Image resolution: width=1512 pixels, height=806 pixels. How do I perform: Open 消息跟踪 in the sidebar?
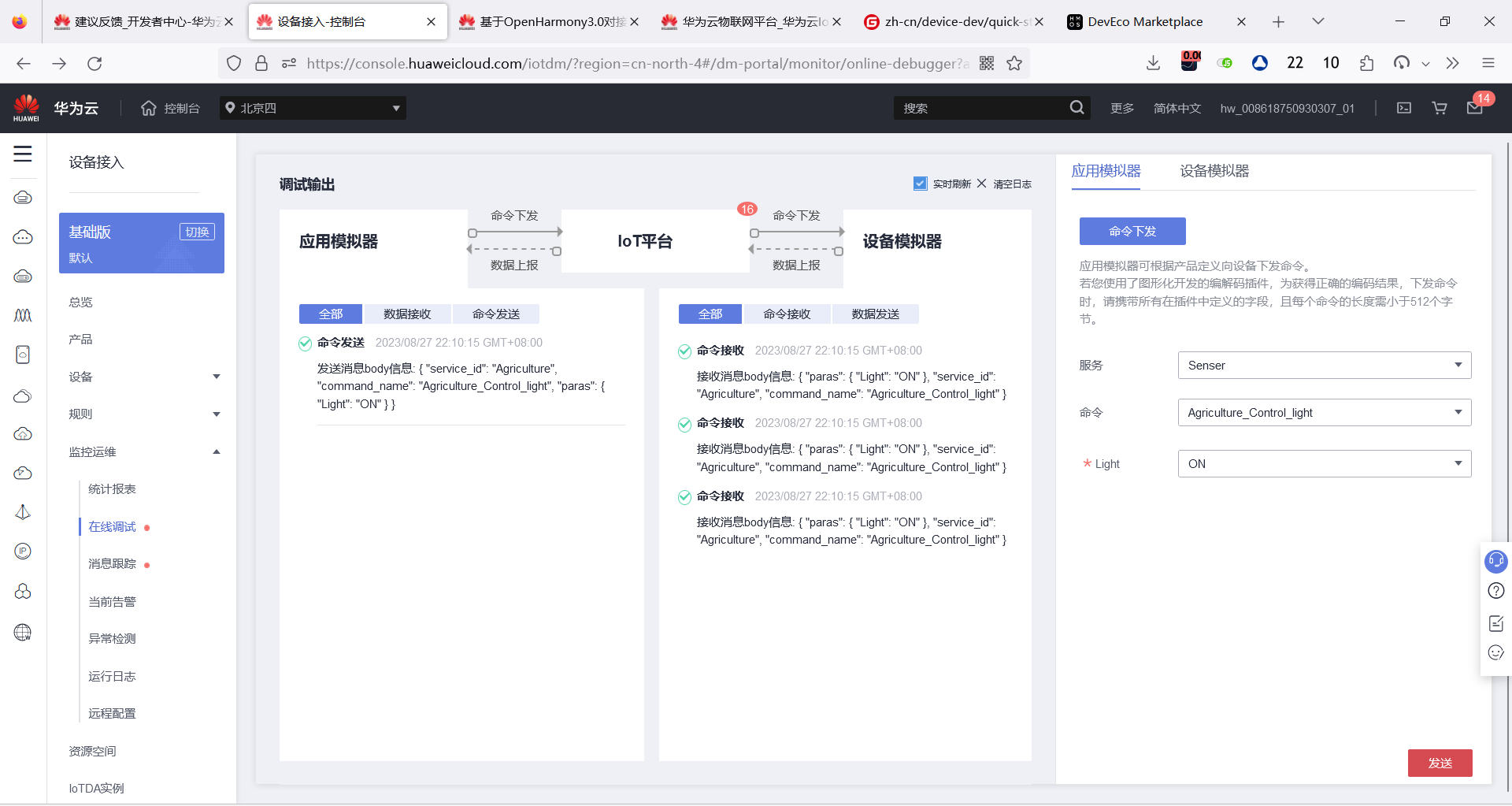112,563
